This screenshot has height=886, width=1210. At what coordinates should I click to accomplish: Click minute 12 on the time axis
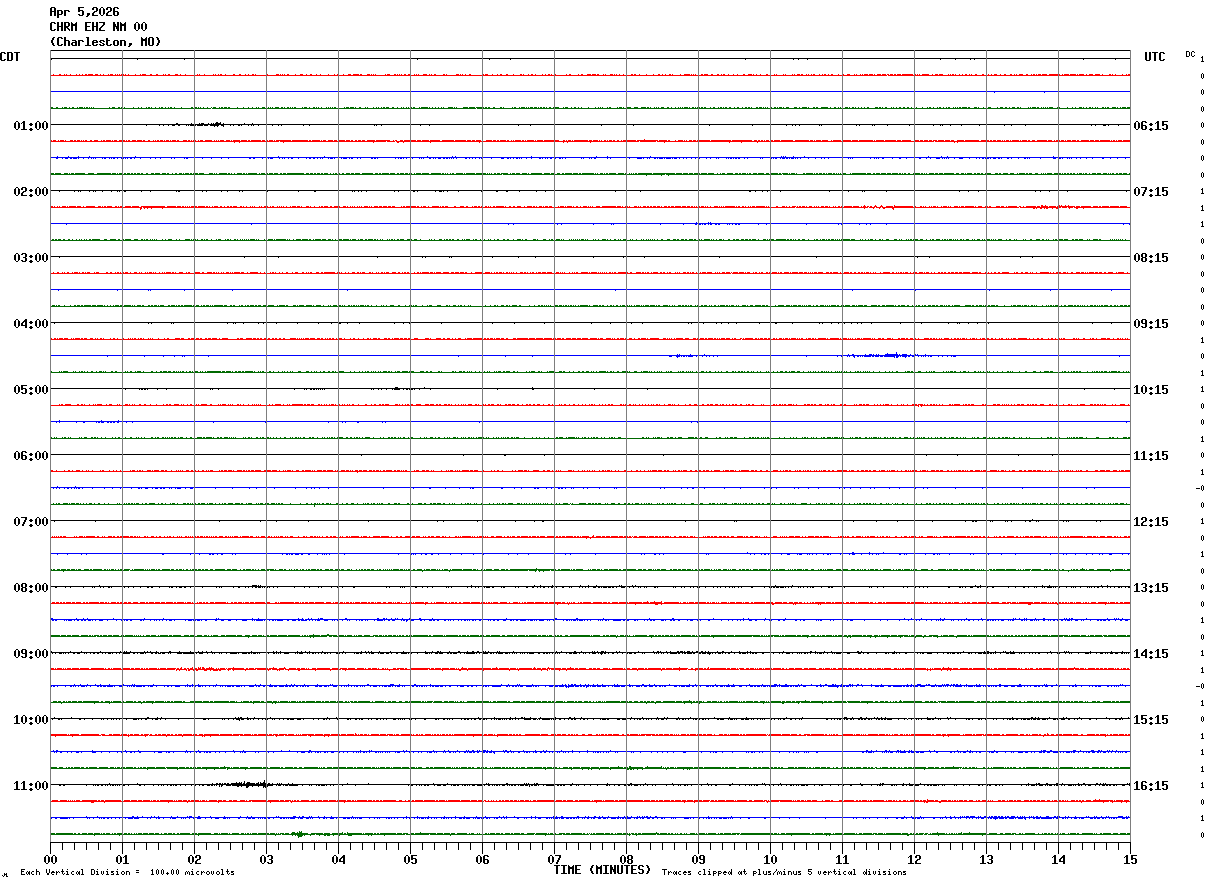(914, 859)
